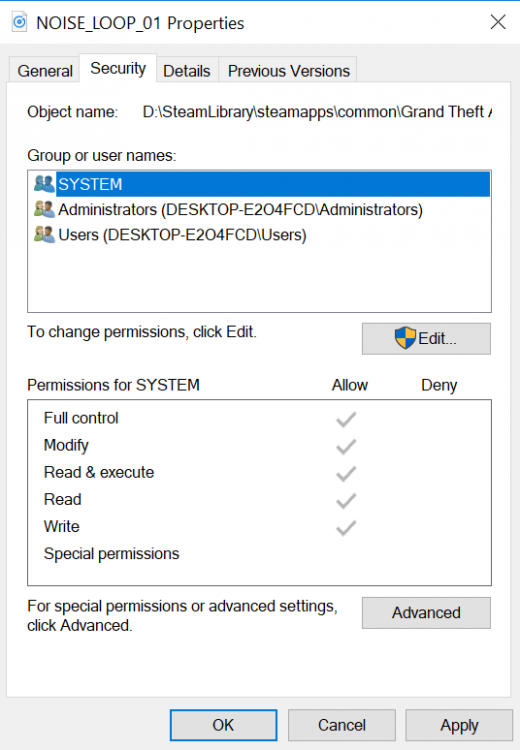Click the Allow column header
The image size is (520, 750).
[x=350, y=386]
